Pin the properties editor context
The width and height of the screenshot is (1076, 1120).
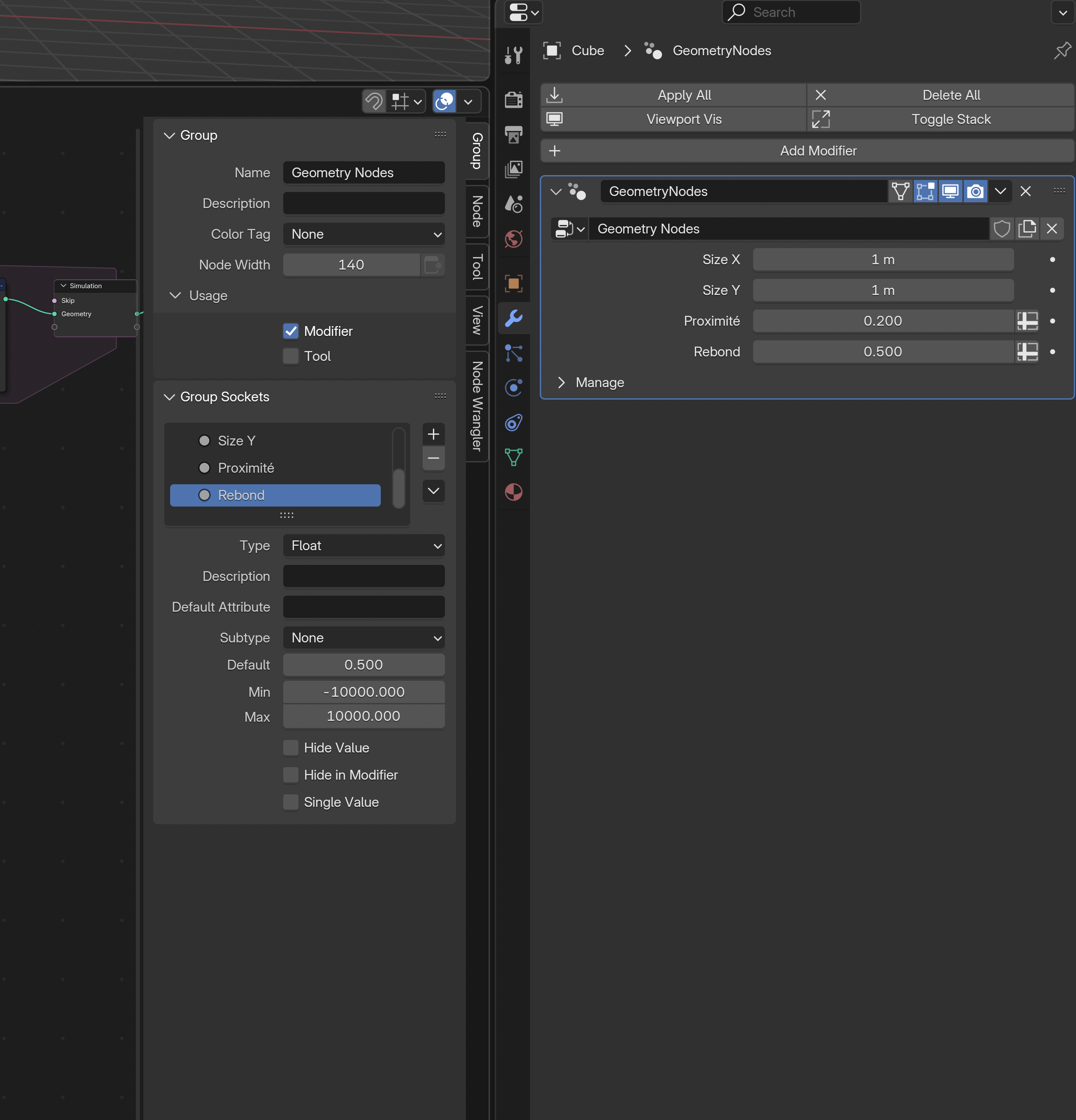point(1062,51)
